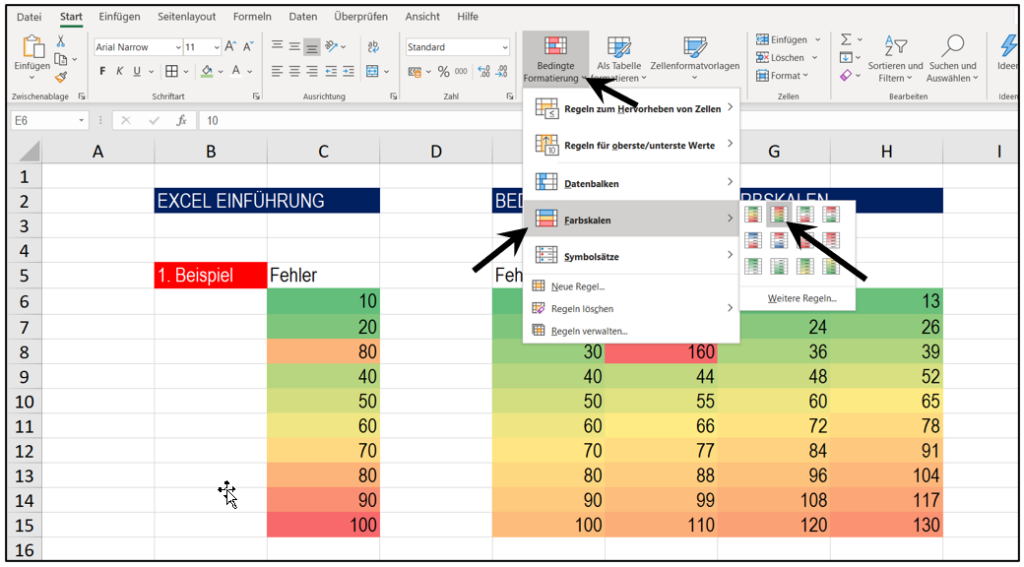Viewport: 1024px width, 567px height.
Task: Open the Datenbalken submenu
Action: point(632,183)
